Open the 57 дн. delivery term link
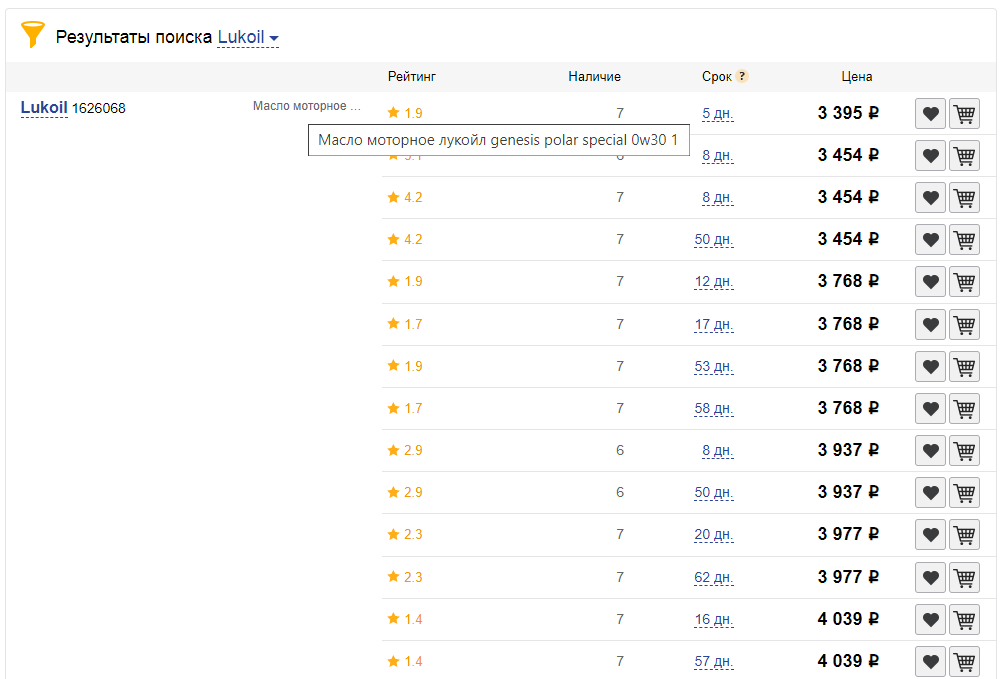Screen dimensions: 1003x679 click(x=714, y=662)
